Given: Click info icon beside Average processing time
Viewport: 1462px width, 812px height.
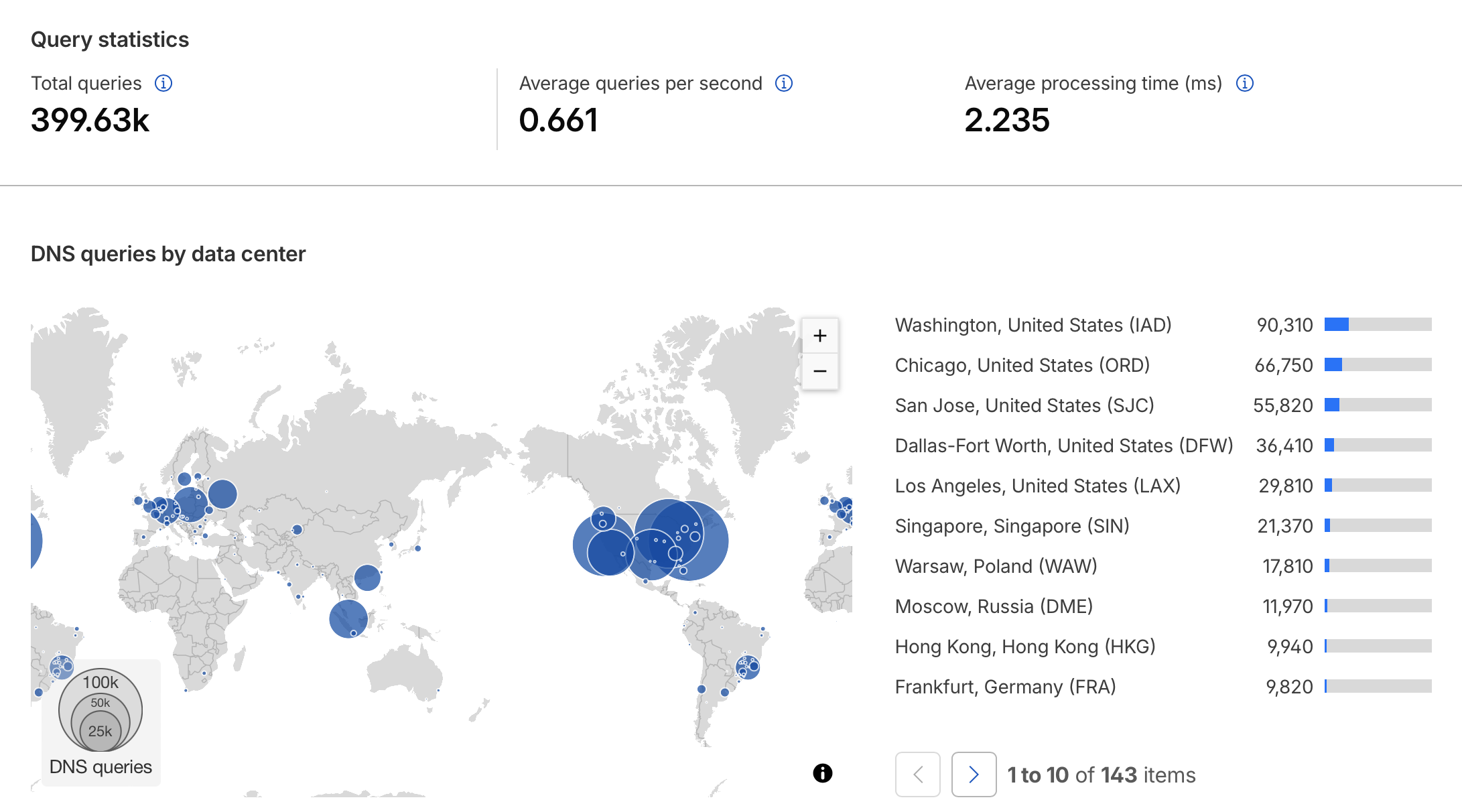Looking at the screenshot, I should 1245,83.
